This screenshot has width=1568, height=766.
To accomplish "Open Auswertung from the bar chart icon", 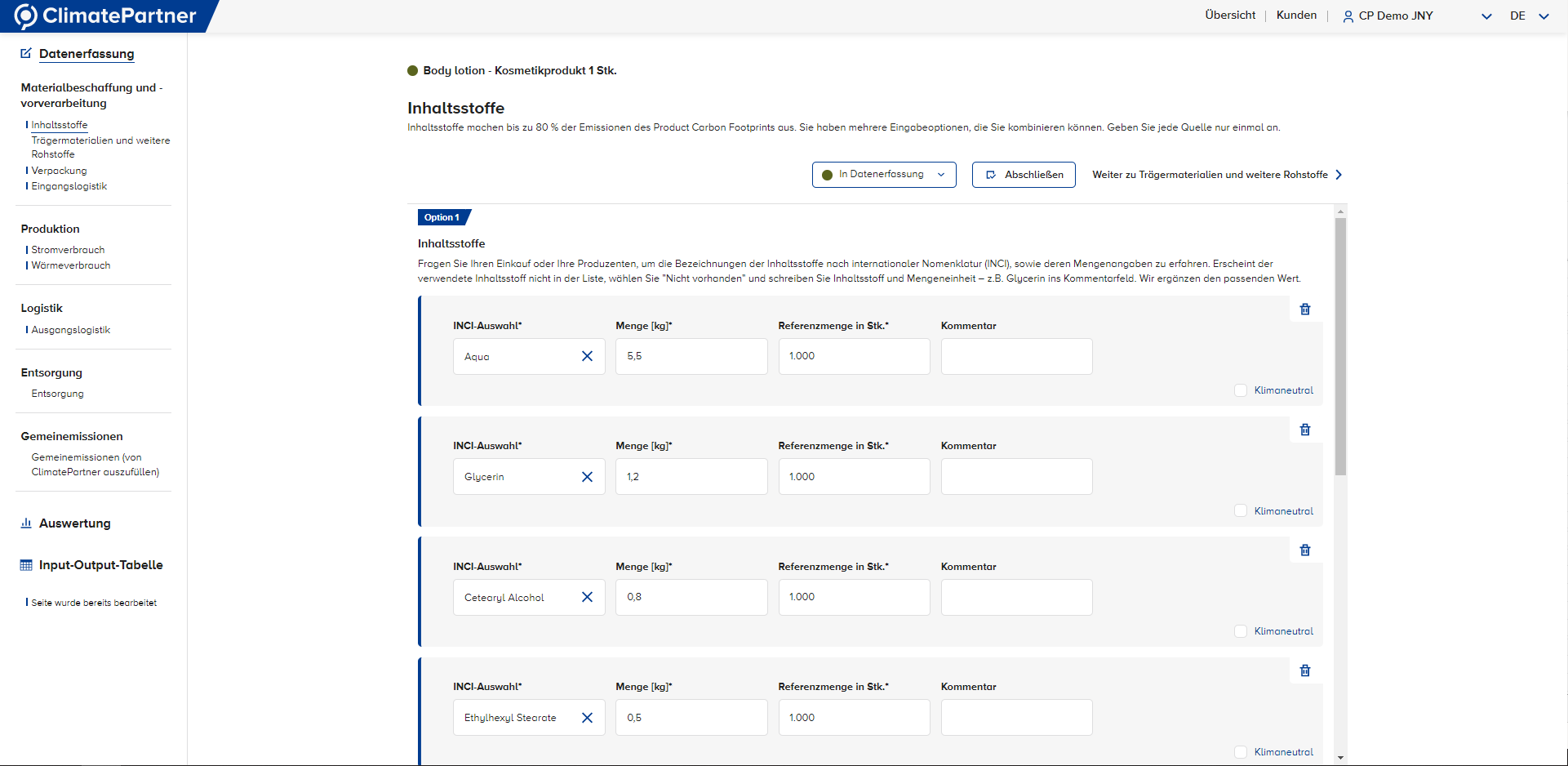I will coord(26,523).
